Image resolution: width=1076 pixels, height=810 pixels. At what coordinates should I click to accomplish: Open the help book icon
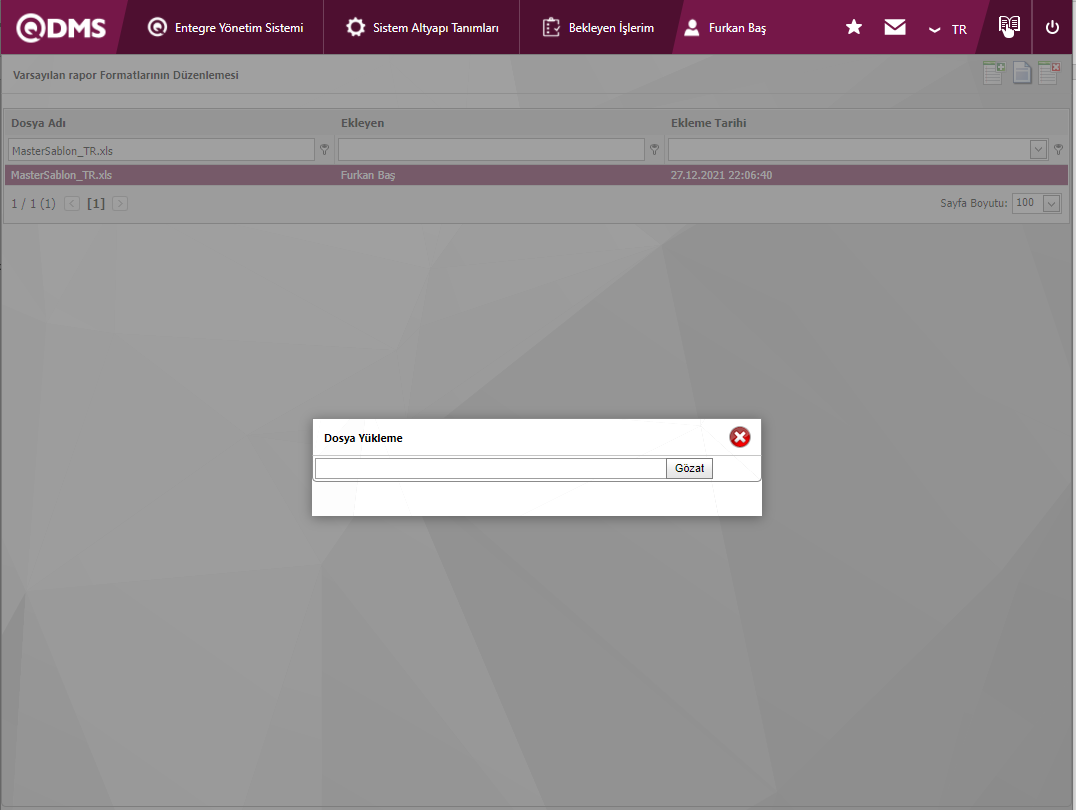pos(1009,26)
